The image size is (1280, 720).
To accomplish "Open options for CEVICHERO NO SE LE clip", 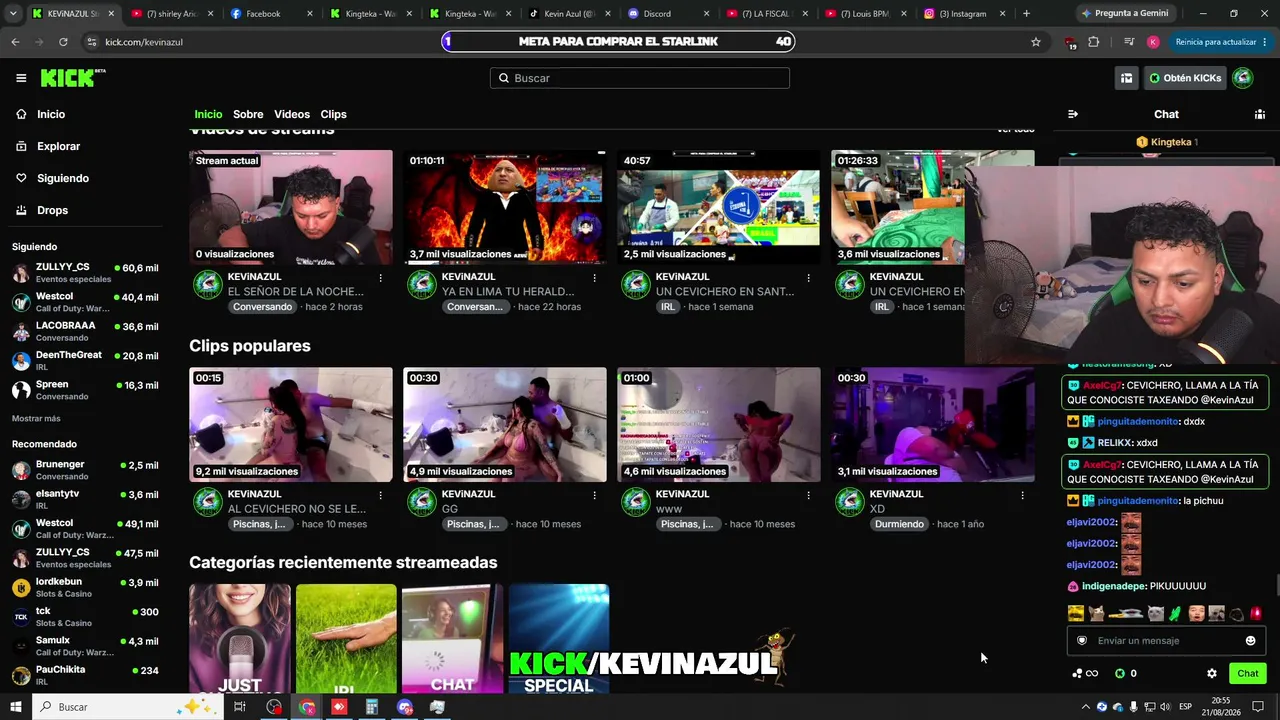I will (x=380, y=495).
